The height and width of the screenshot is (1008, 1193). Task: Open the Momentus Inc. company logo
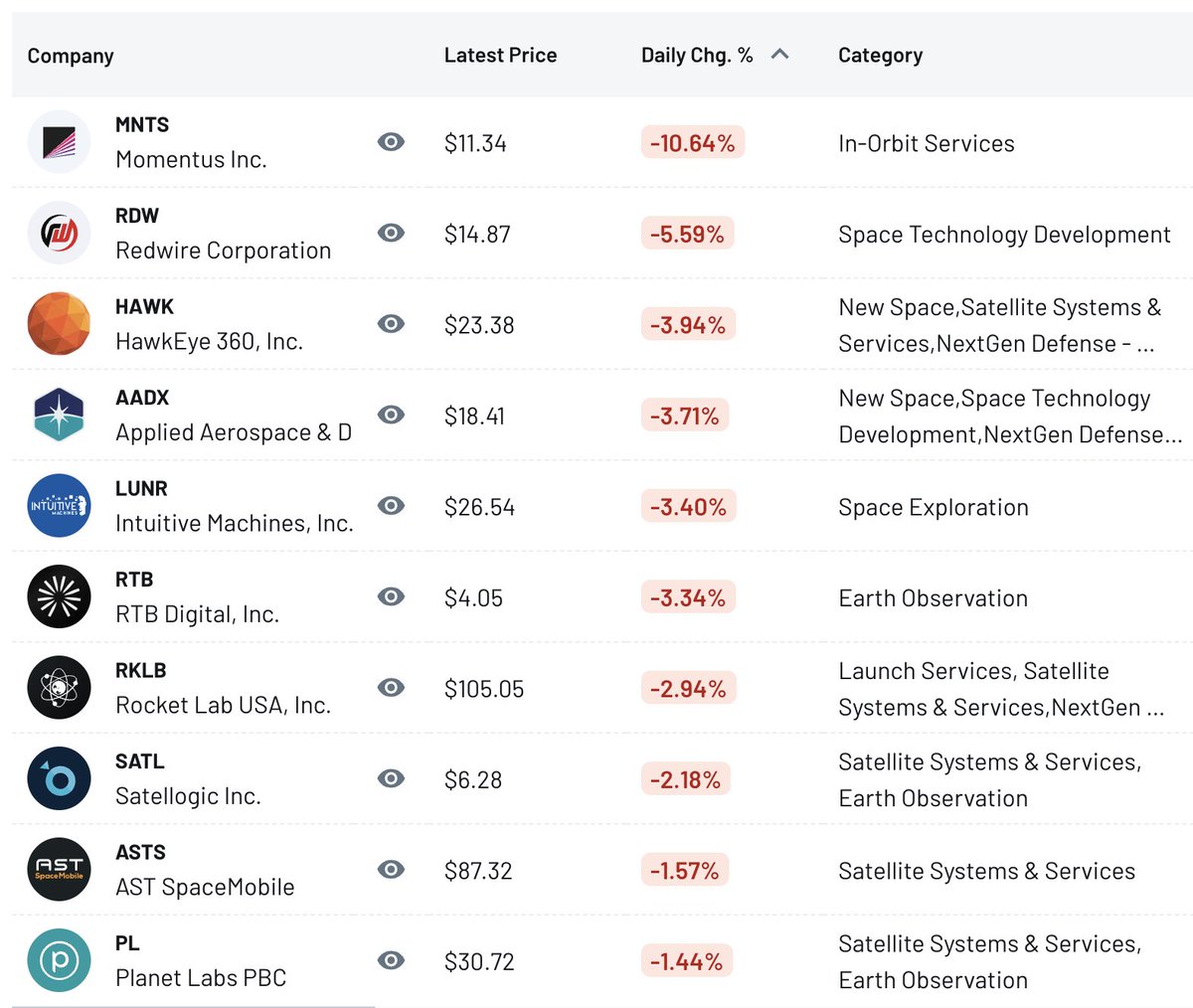point(59,142)
